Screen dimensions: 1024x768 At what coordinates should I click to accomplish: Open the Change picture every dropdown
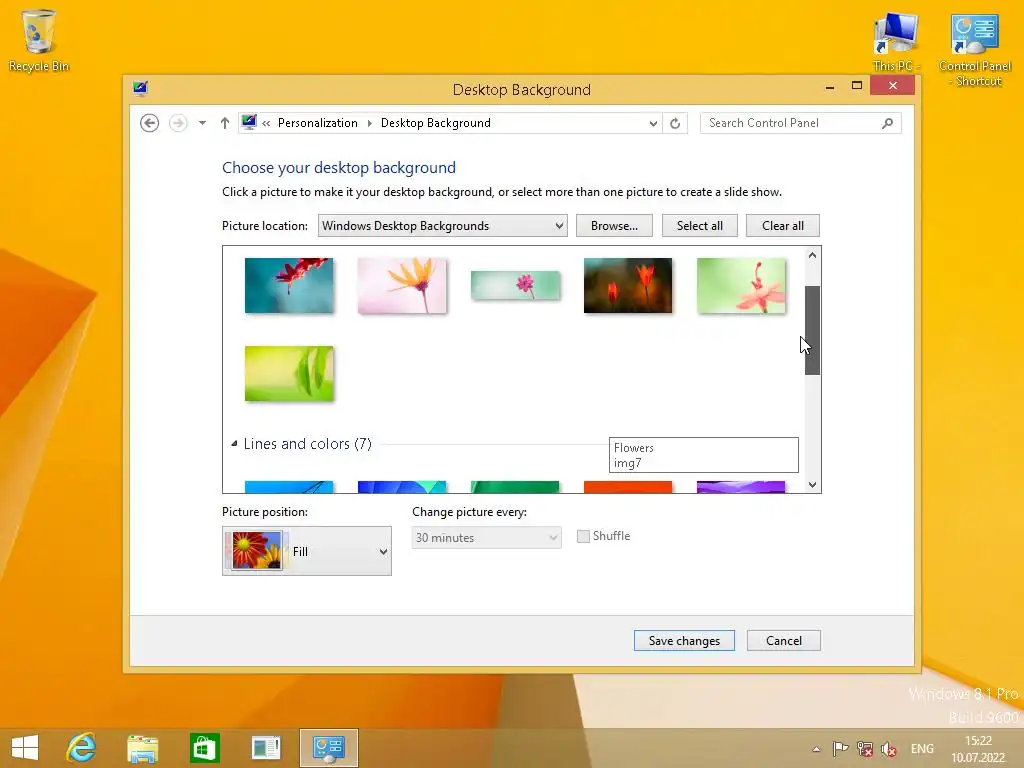point(487,537)
